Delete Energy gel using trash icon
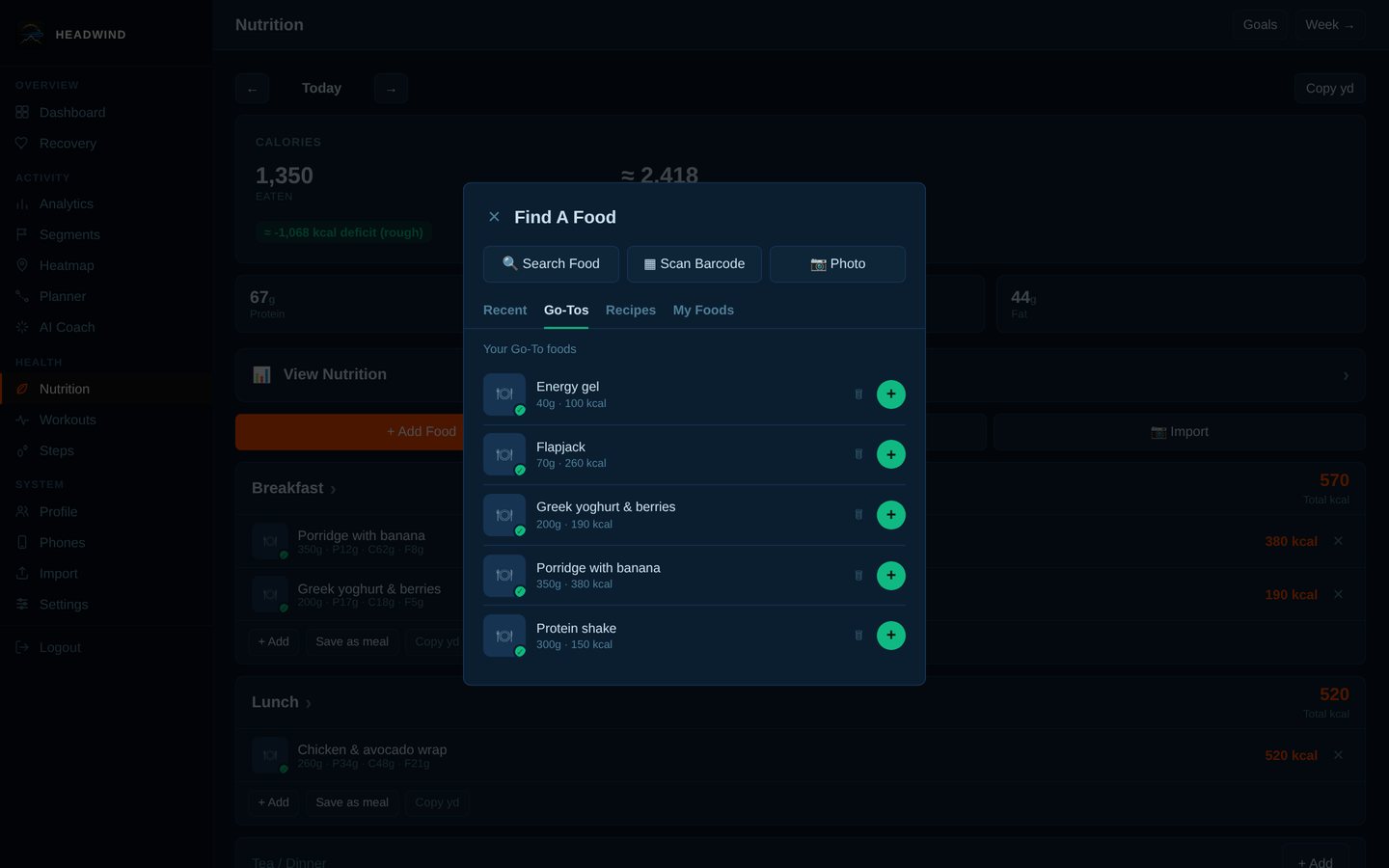 [858, 394]
